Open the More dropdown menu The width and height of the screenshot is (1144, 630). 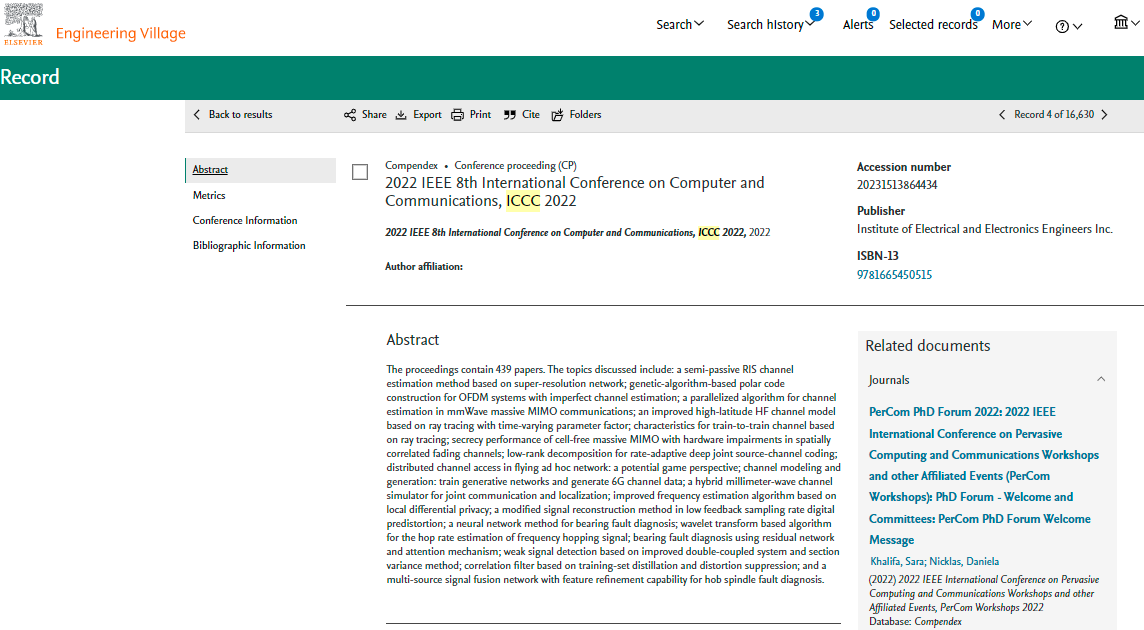tap(1012, 25)
